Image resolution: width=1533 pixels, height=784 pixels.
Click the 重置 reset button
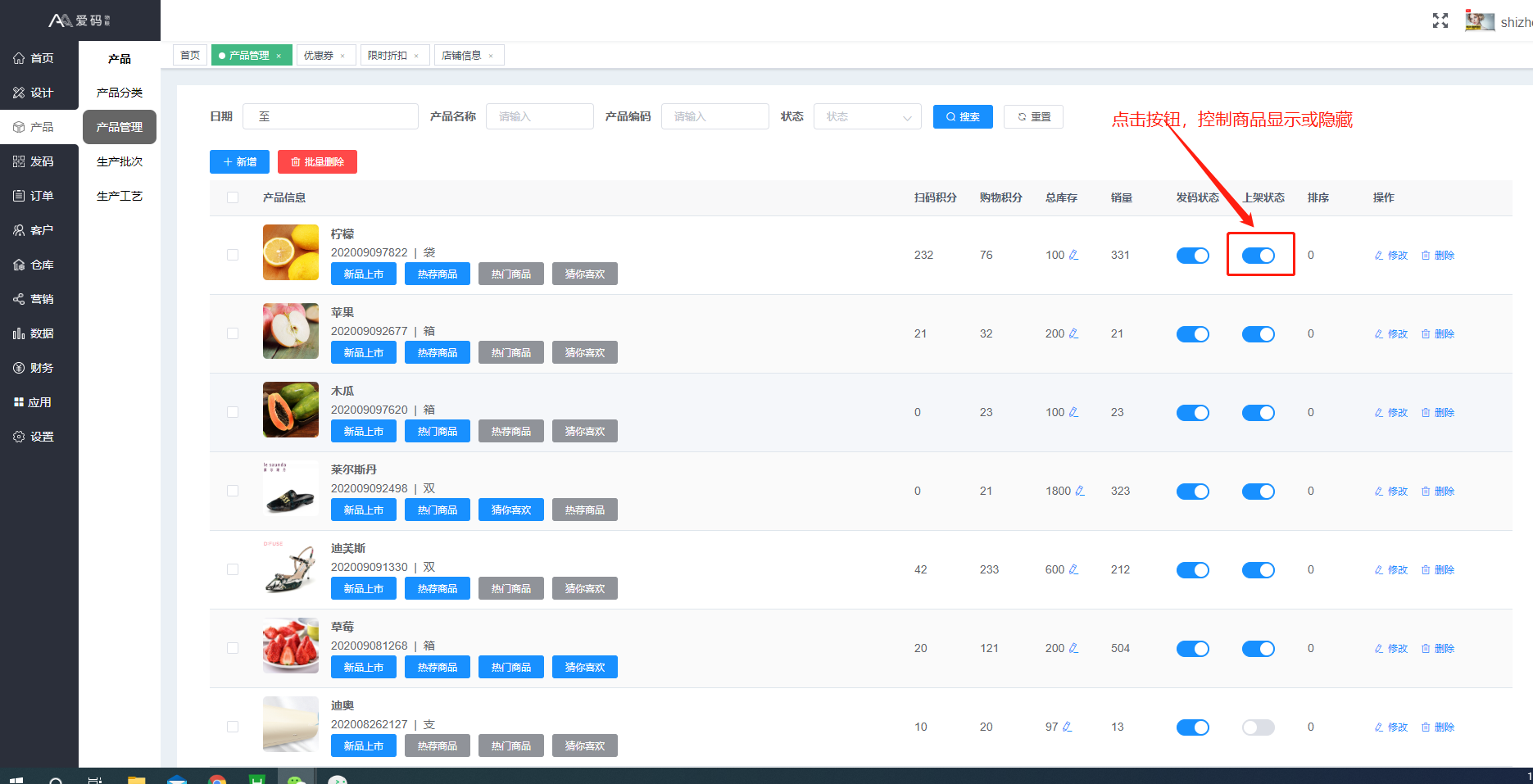(x=1034, y=116)
